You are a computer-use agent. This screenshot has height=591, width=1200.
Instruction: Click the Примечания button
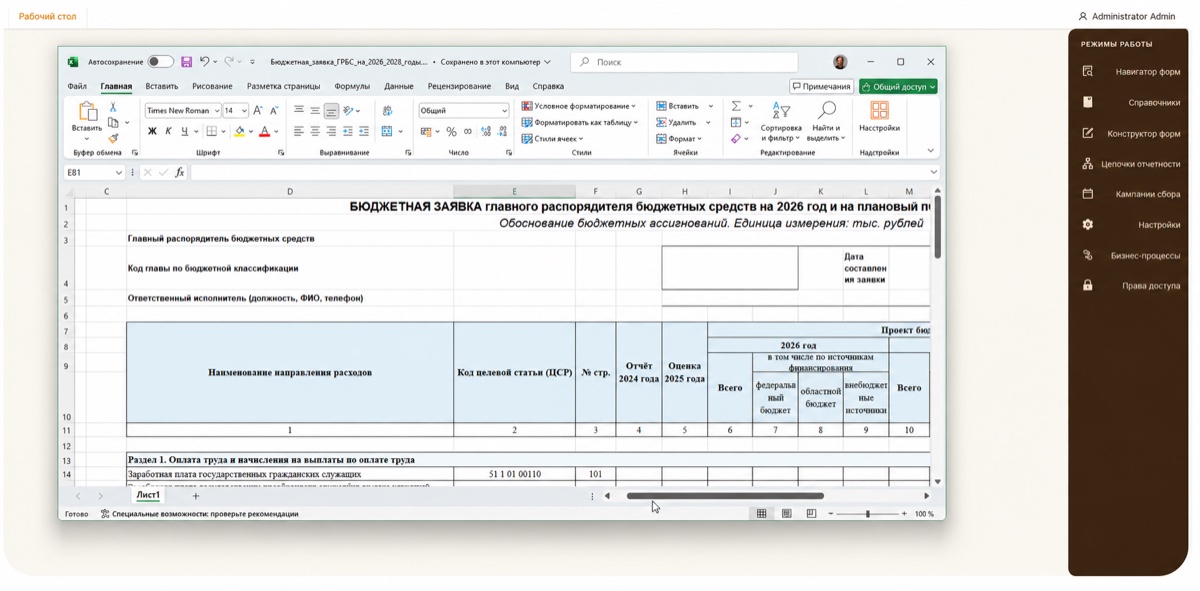(821, 87)
